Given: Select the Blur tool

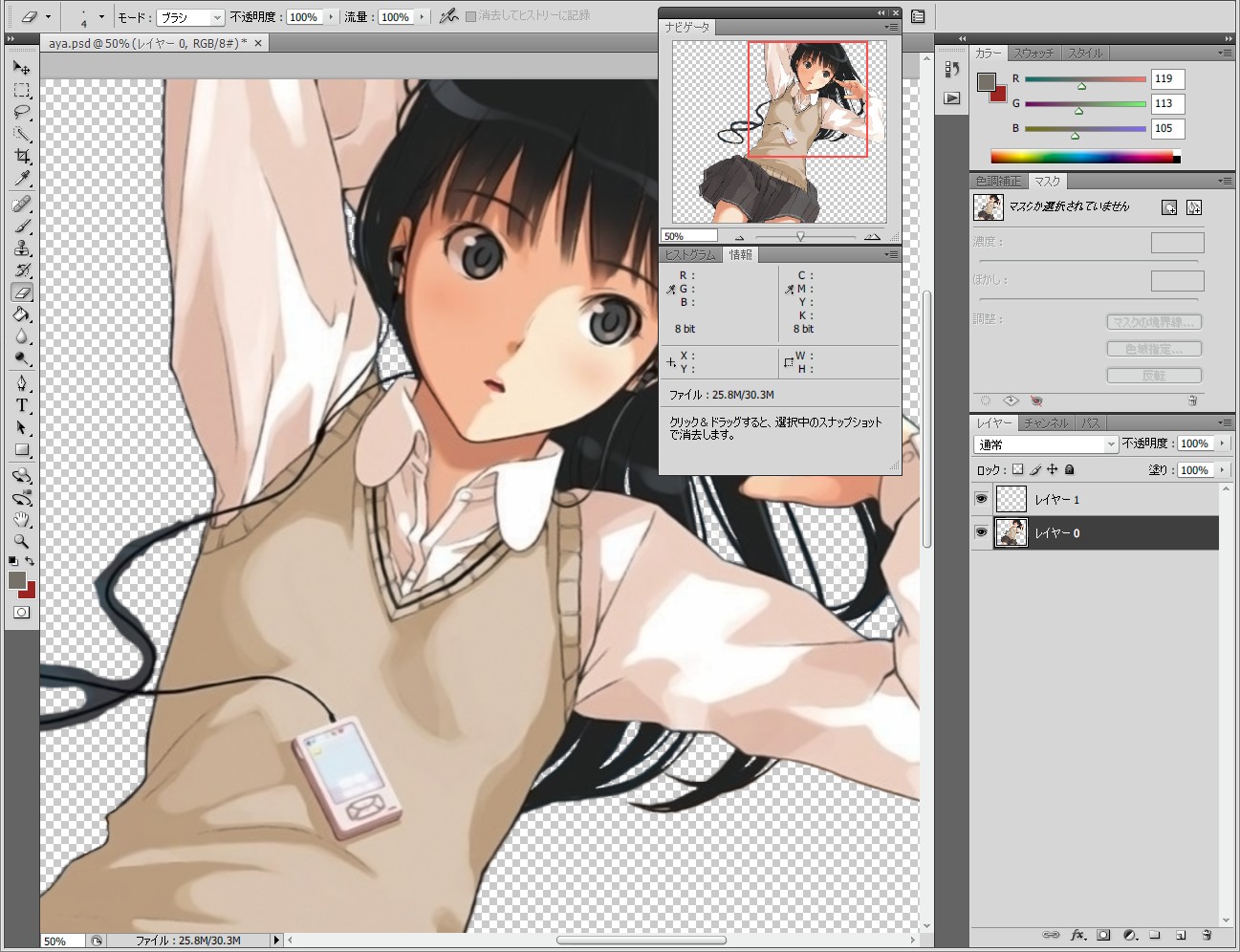Looking at the screenshot, I should 22,336.
